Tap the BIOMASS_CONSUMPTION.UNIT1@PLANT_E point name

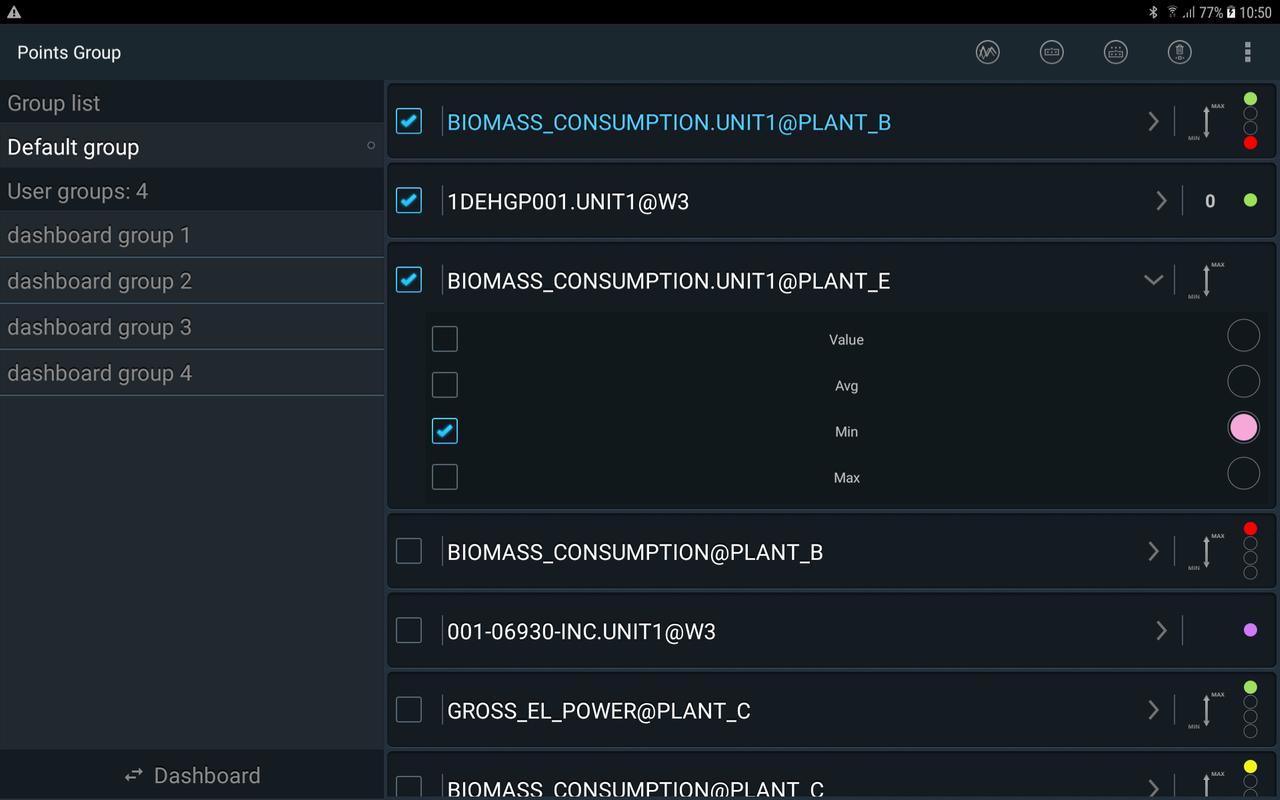pos(669,281)
